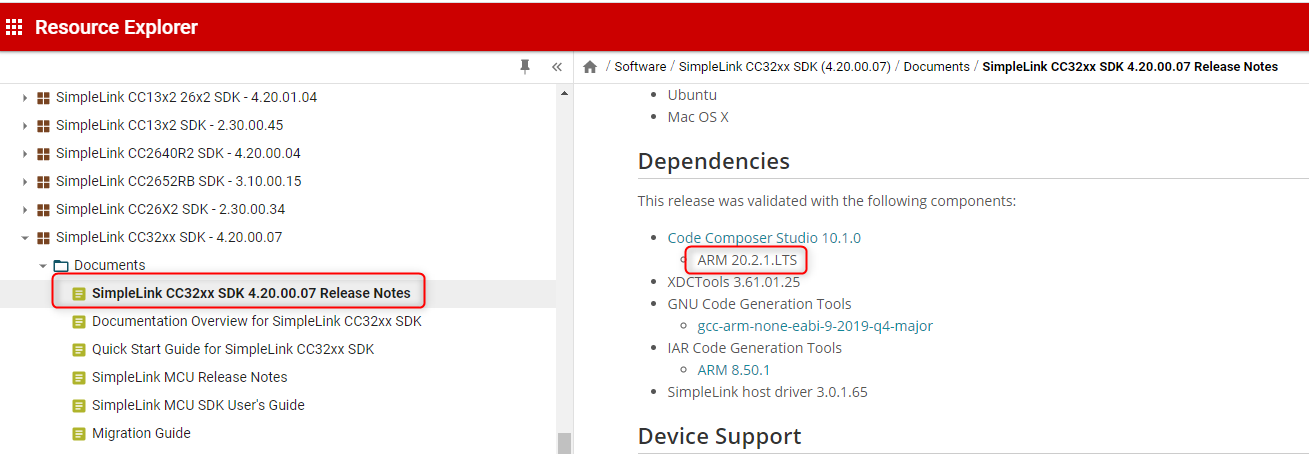Click the Mac OS X list item
The width and height of the screenshot is (1309, 454).
tap(698, 117)
